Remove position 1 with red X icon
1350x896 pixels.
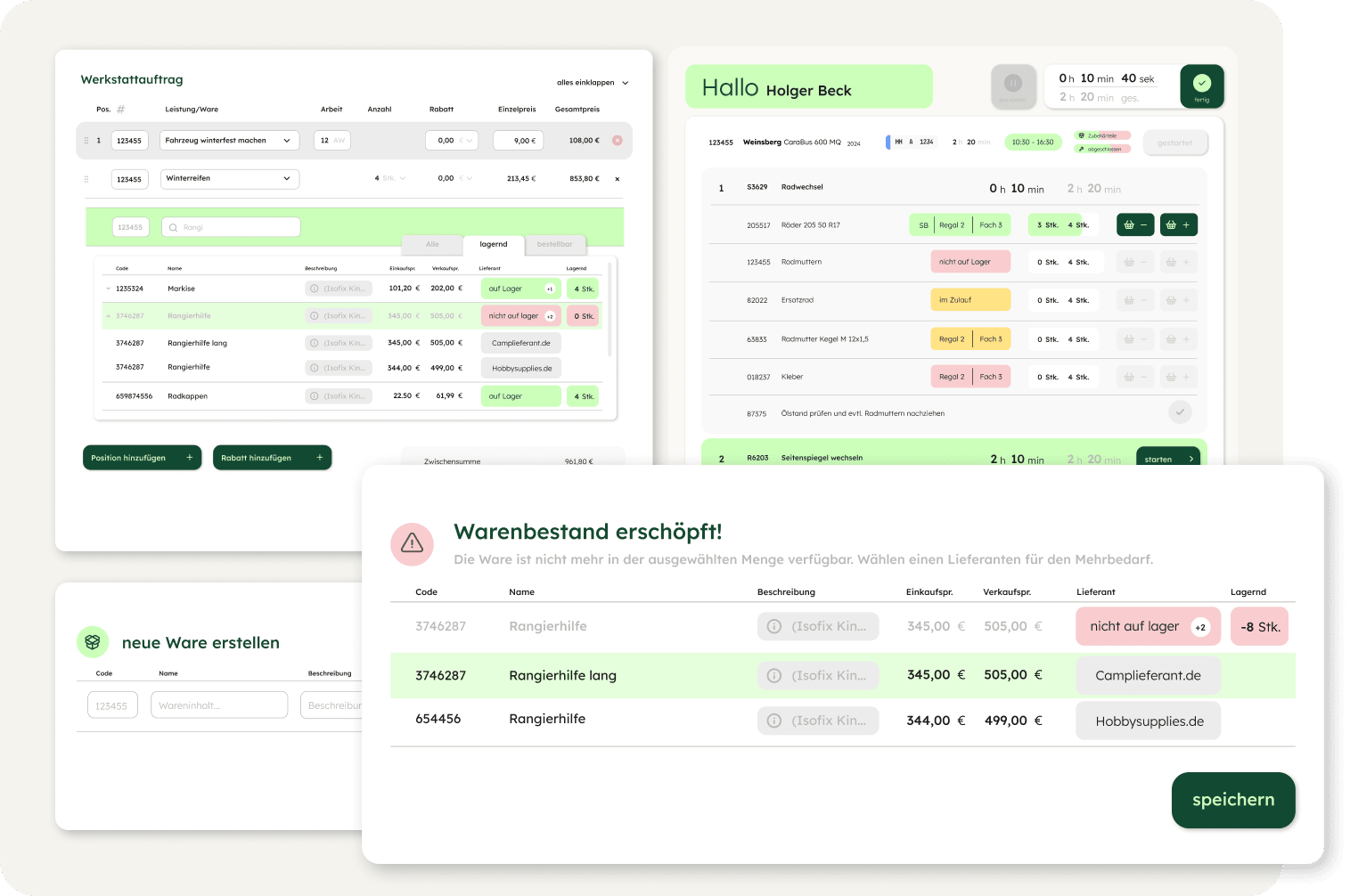pyautogui.click(x=618, y=141)
